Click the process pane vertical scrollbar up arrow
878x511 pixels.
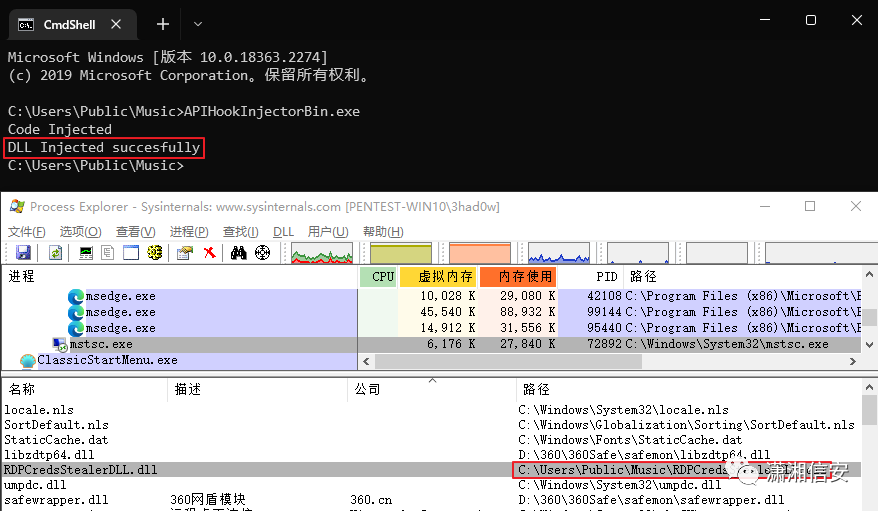pos(869,274)
